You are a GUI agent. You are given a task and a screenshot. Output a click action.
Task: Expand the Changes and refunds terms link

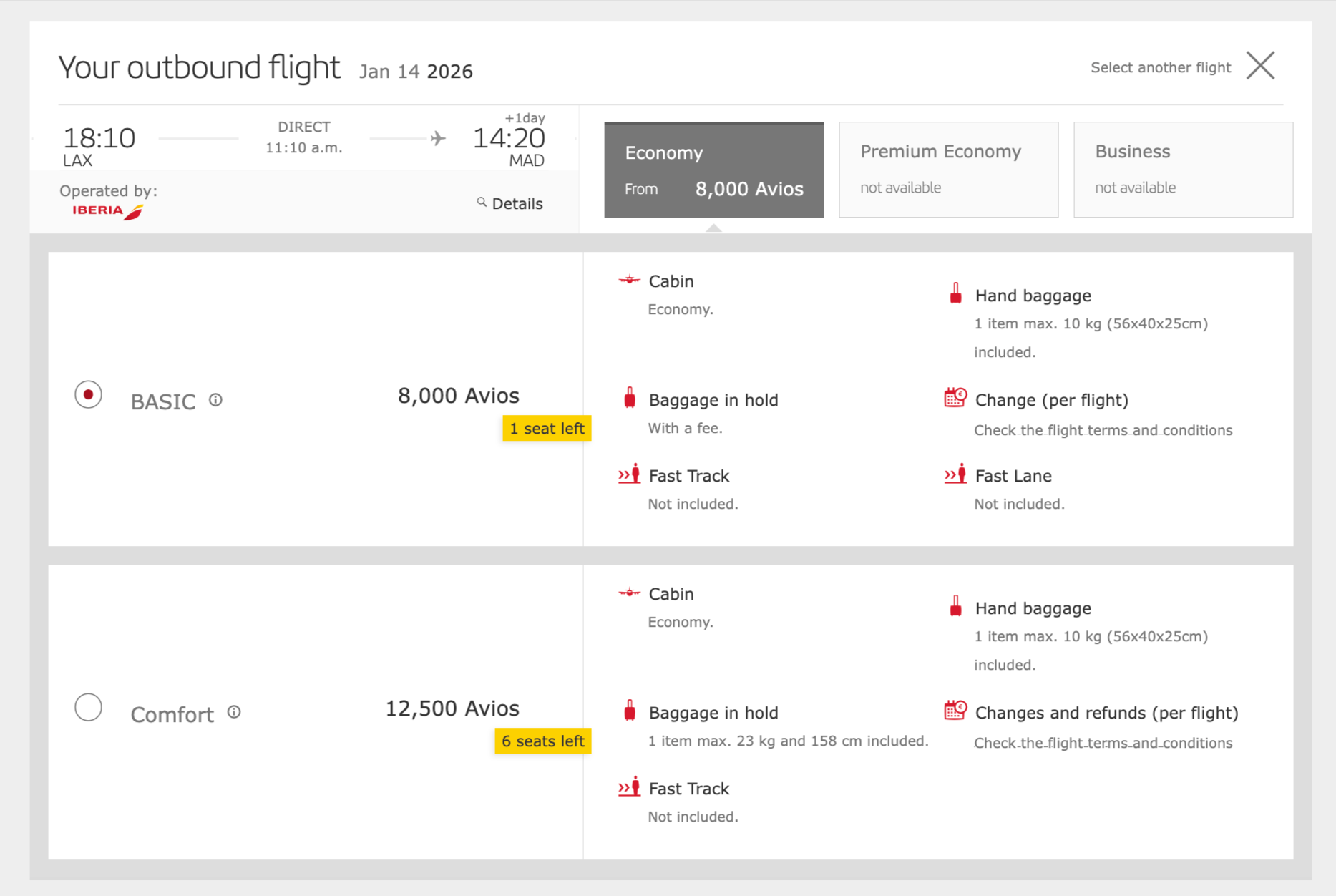1103,742
